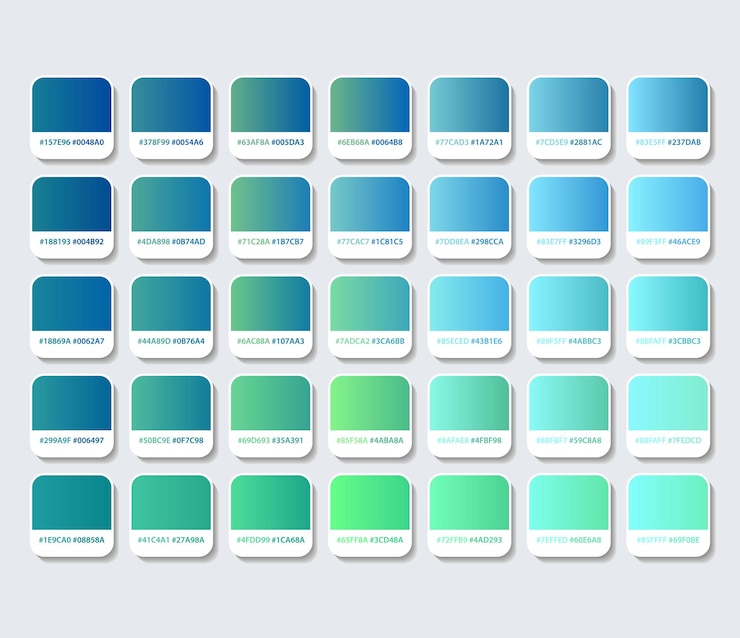Click the hex code text #004B92
The width and height of the screenshot is (740, 638).
point(88,242)
